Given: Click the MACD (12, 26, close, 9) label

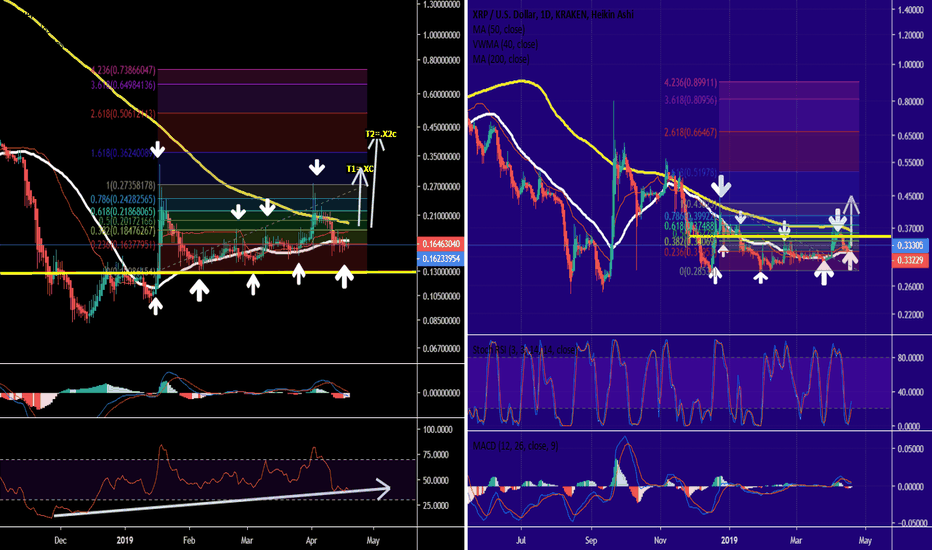Looking at the screenshot, I should pos(515,445).
